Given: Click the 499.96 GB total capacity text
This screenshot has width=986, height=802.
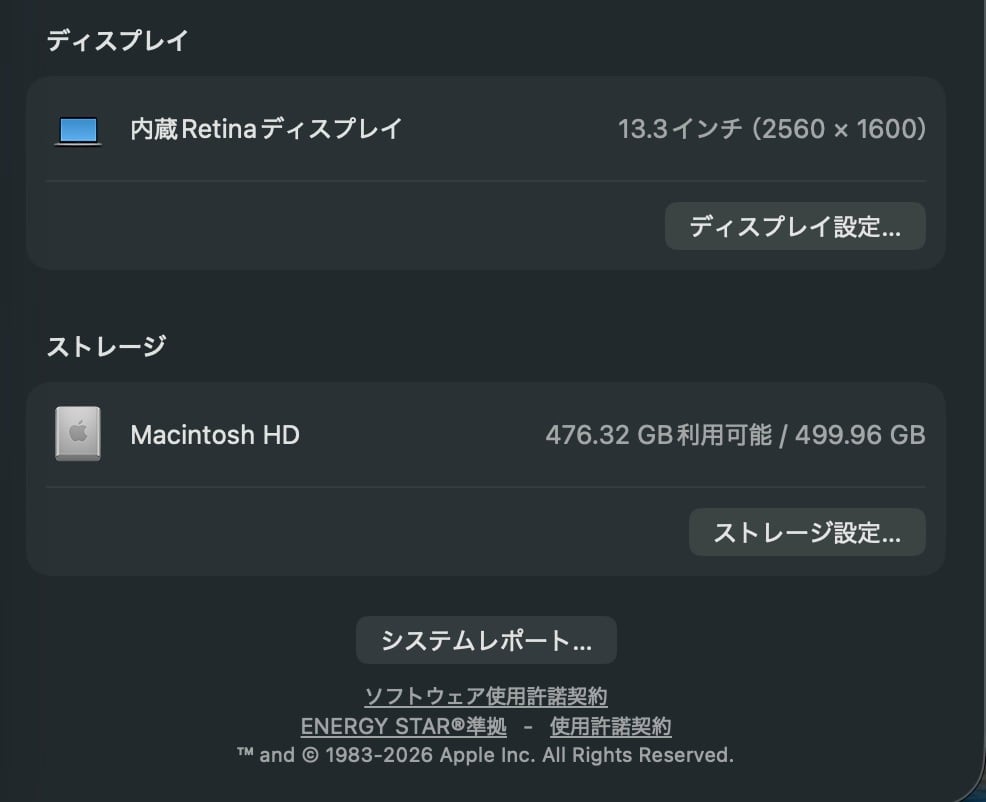Looking at the screenshot, I should (860, 435).
